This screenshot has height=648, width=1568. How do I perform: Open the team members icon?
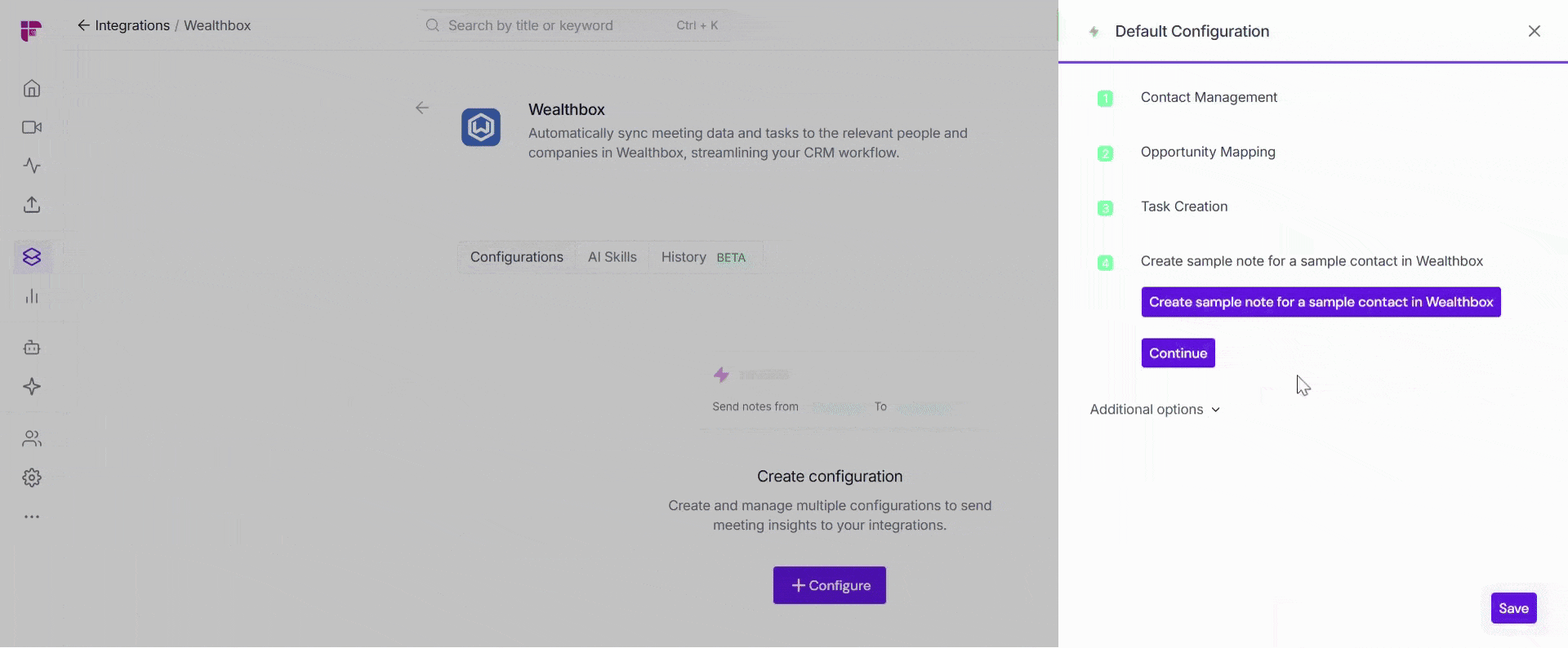(32, 439)
